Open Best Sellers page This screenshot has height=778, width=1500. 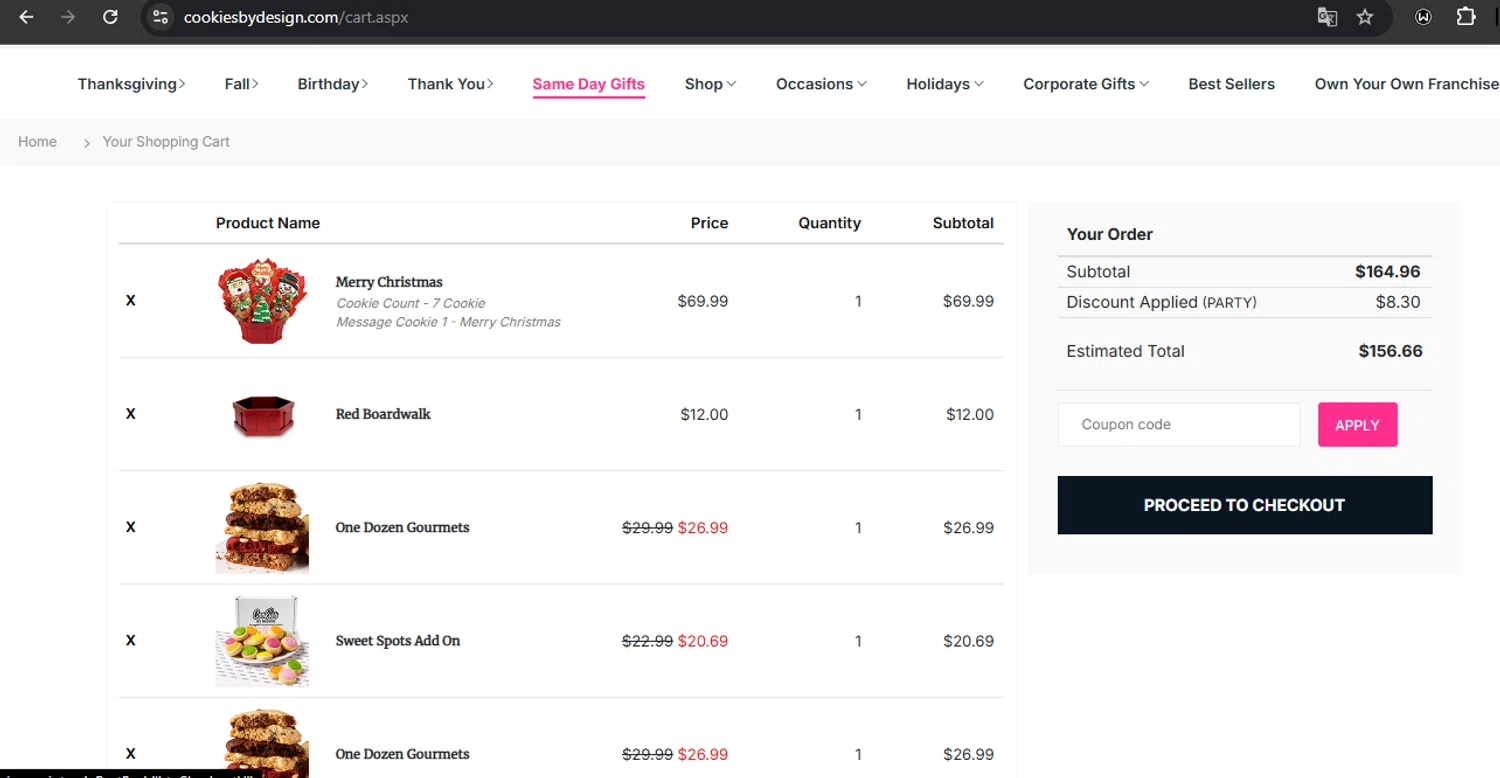coord(1231,84)
